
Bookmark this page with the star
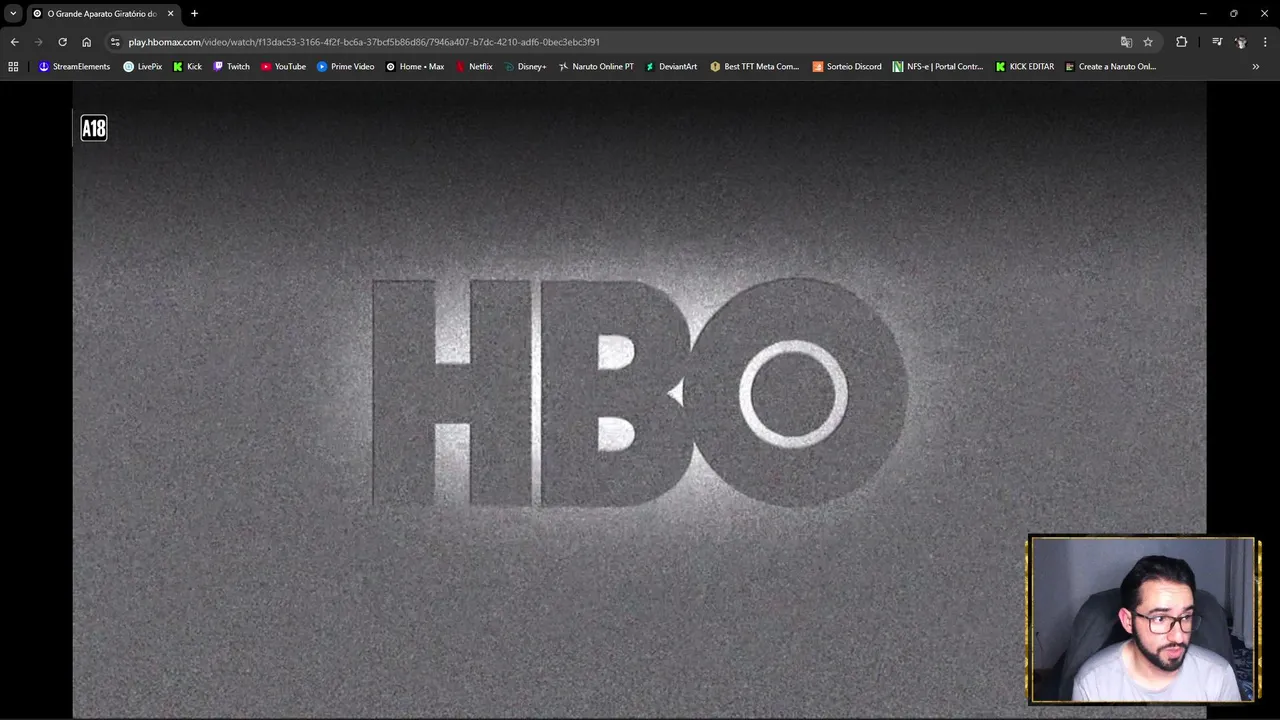click(1148, 42)
